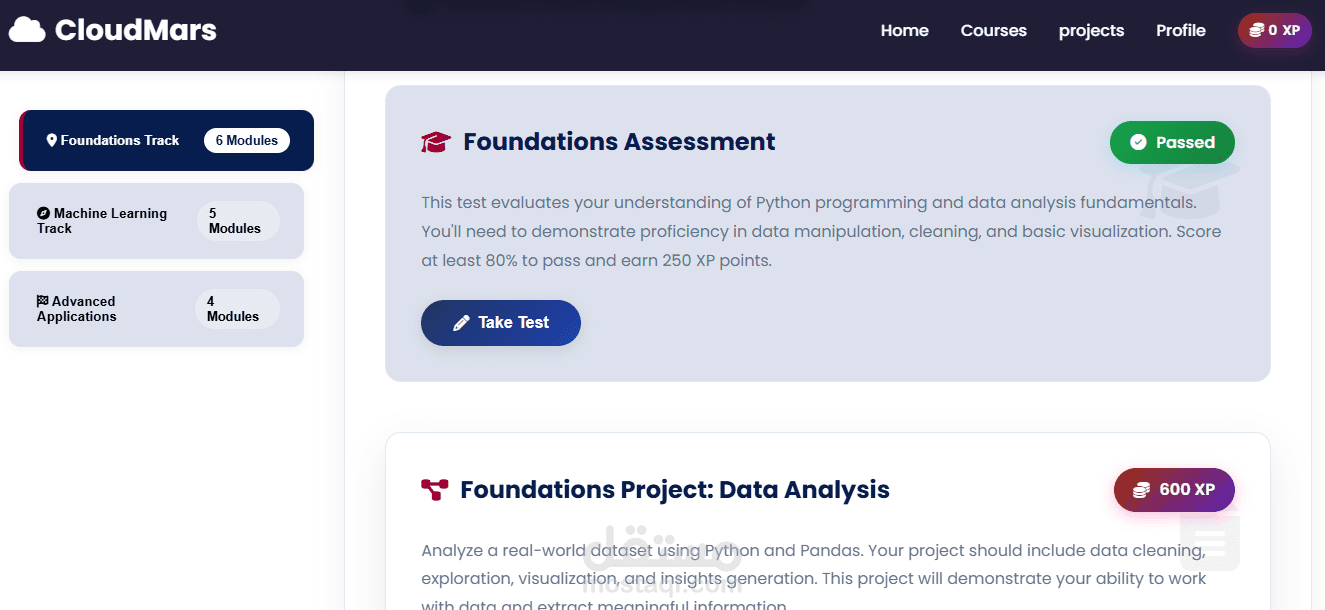Click the graduation cap icon beside Foundations Assessment

(x=436, y=142)
